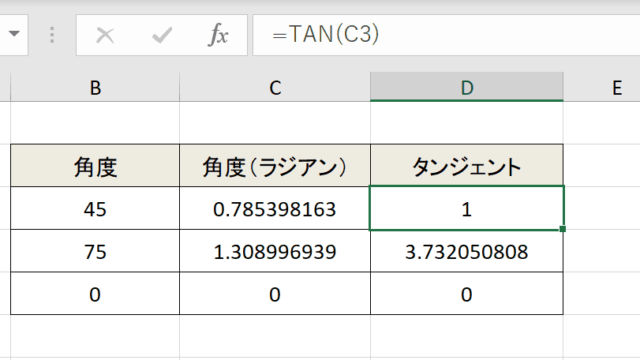Confirm formula with the checkmark icon
Image resolution: width=640 pixels, height=360 pixels.
click(162, 35)
